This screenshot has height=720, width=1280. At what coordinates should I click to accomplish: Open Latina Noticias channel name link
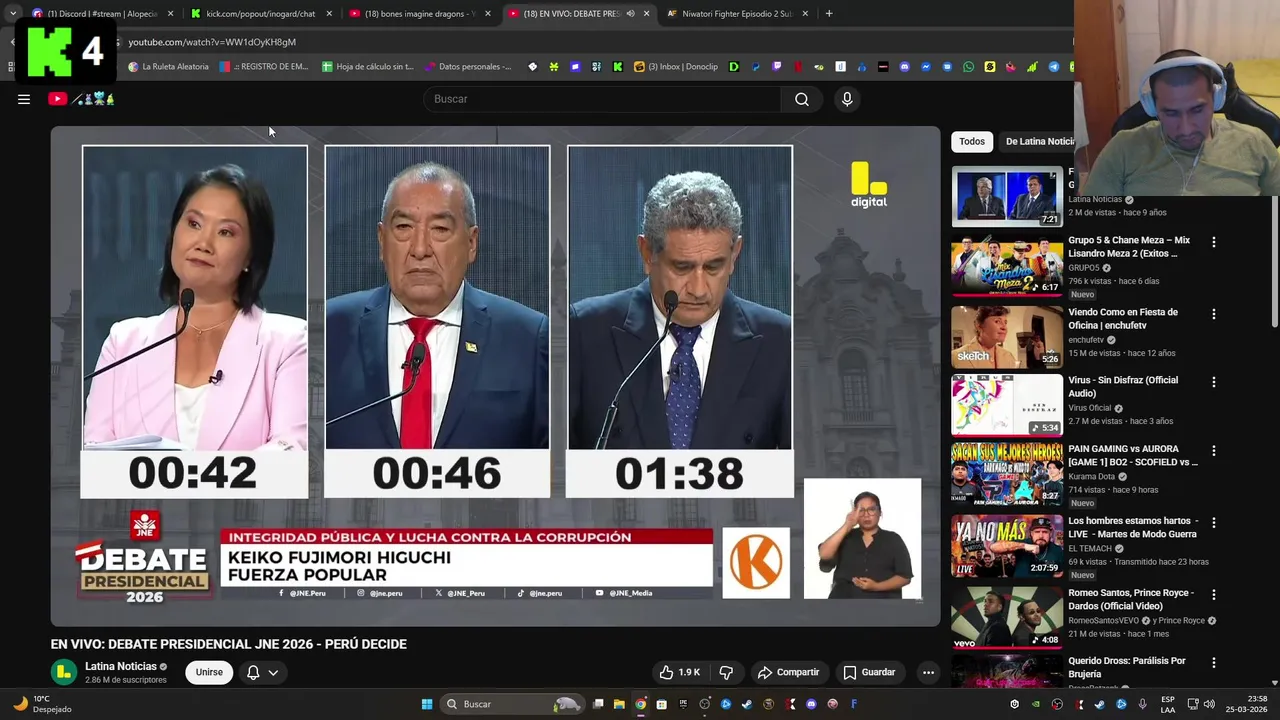click(x=121, y=666)
